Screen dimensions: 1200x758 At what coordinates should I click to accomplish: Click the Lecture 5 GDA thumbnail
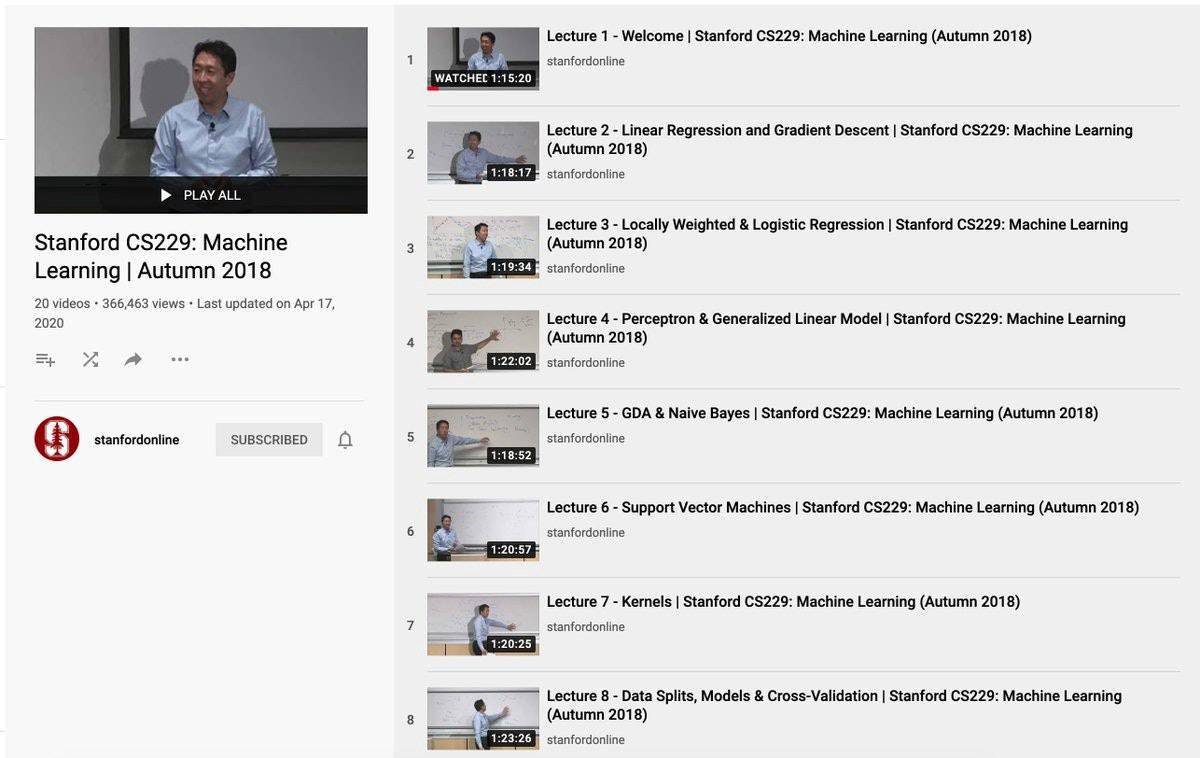tap(483, 436)
